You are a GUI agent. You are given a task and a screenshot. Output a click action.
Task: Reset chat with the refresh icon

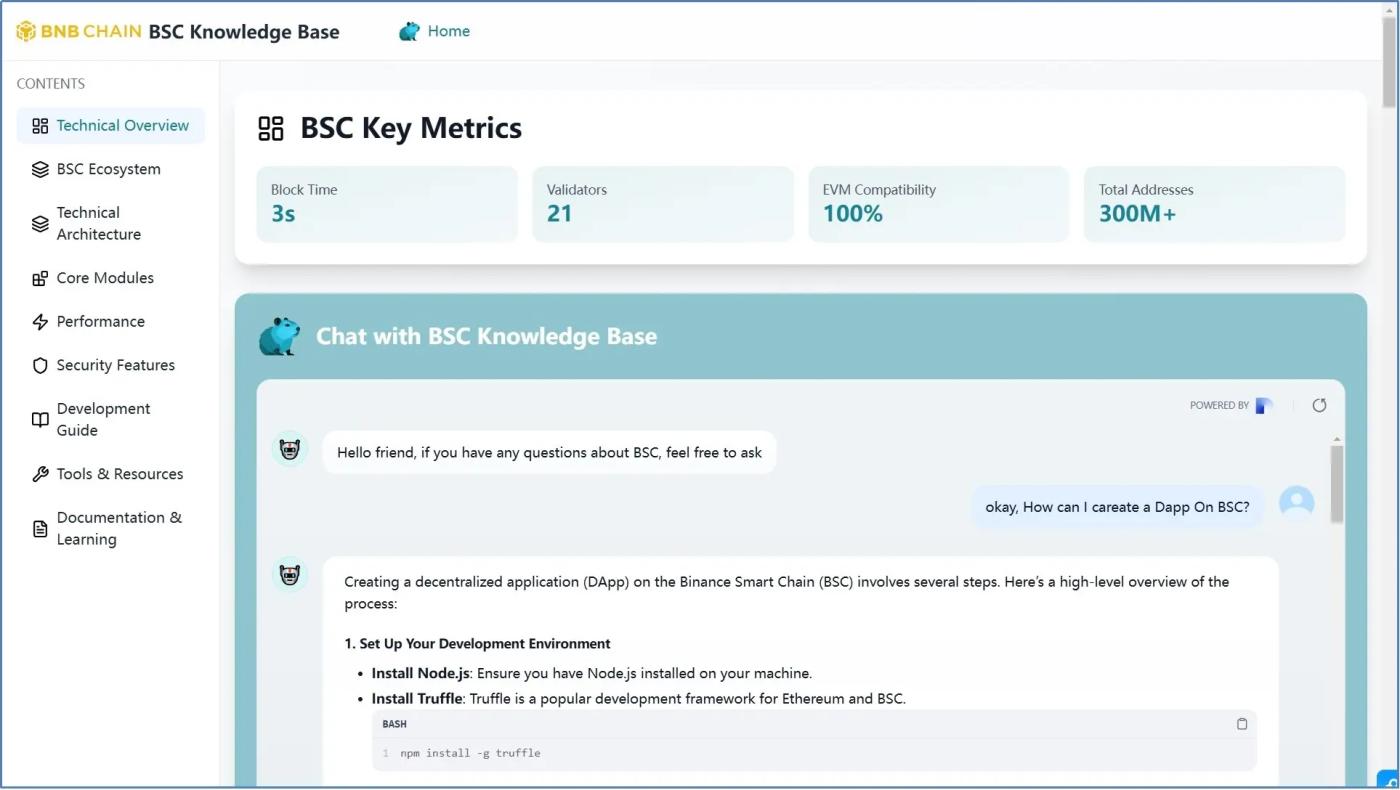1319,406
